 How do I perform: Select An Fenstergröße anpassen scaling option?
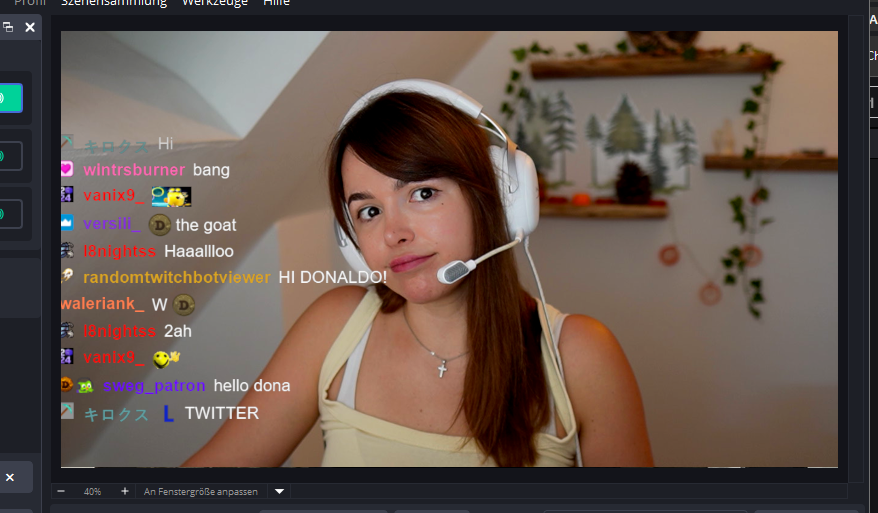click(200, 492)
